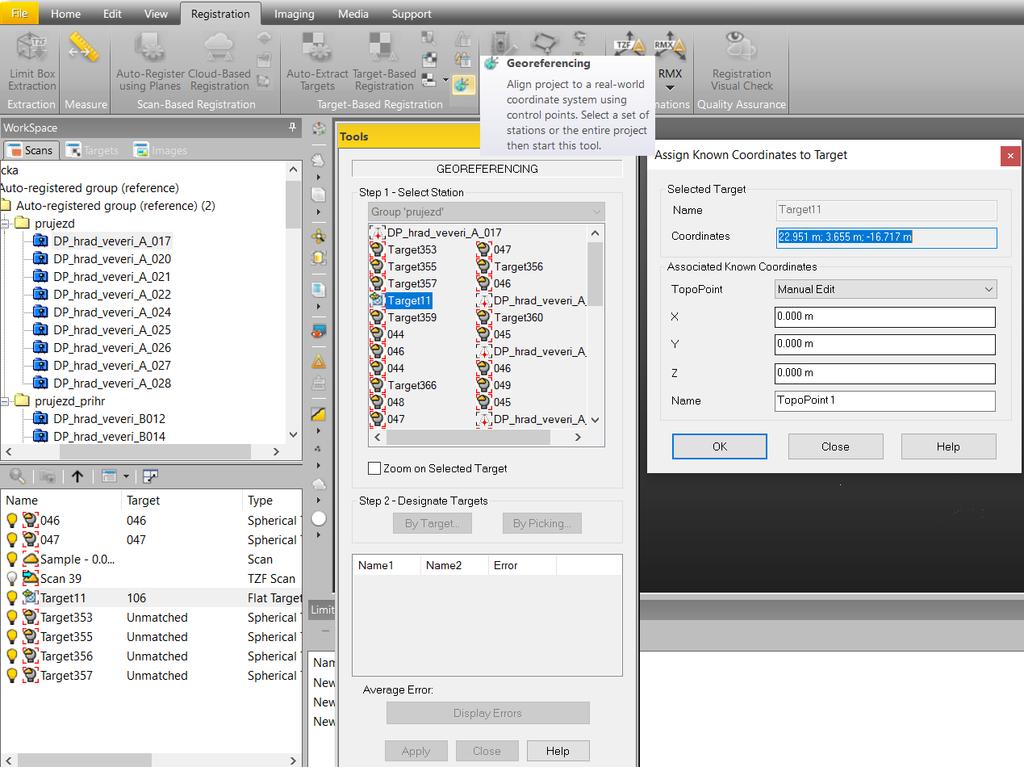This screenshot has width=1024, height=767.
Task: Open the Media ribbon tab
Action: click(x=353, y=14)
